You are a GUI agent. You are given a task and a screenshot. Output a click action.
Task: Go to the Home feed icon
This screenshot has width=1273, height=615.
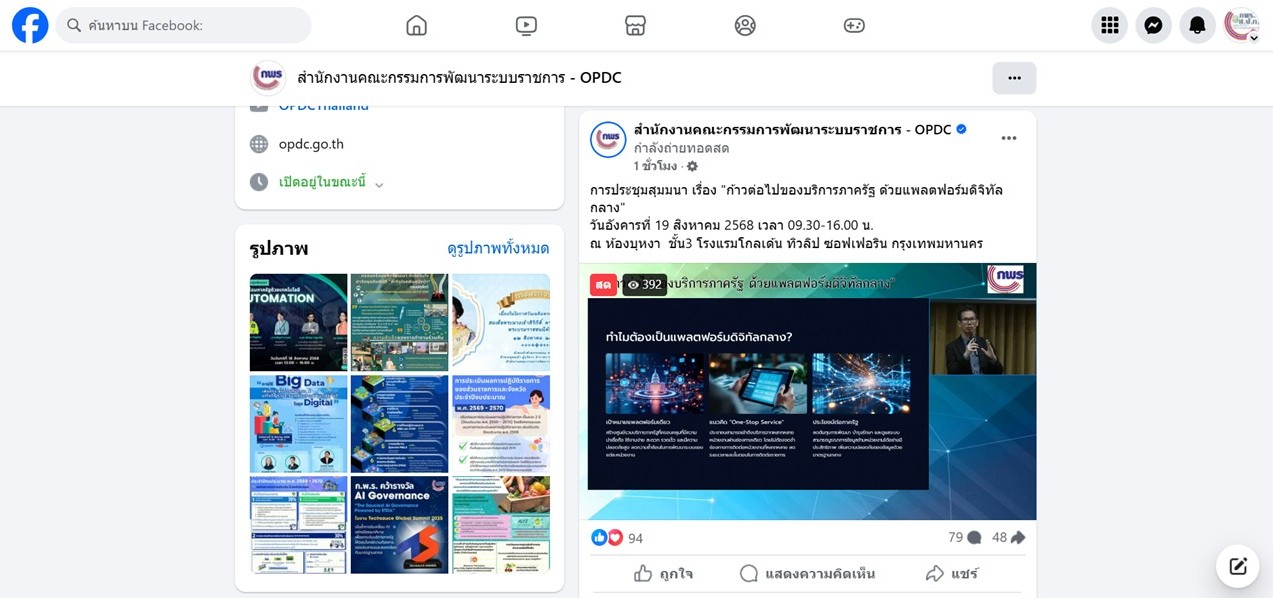click(417, 25)
